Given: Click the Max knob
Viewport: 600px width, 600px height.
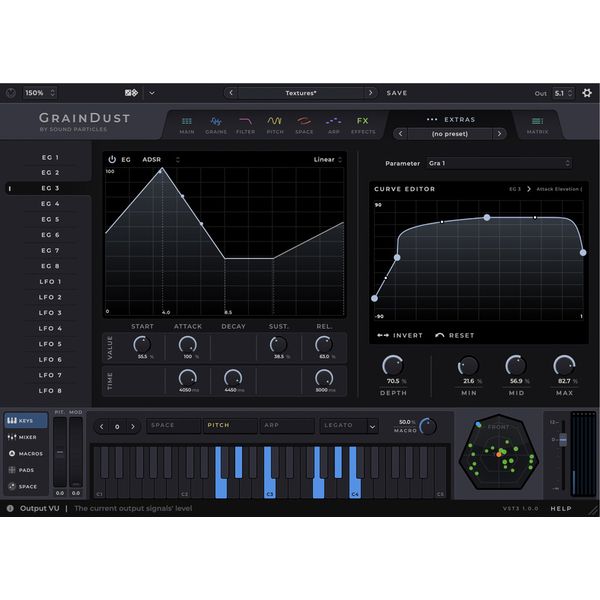Looking at the screenshot, I should click(564, 366).
